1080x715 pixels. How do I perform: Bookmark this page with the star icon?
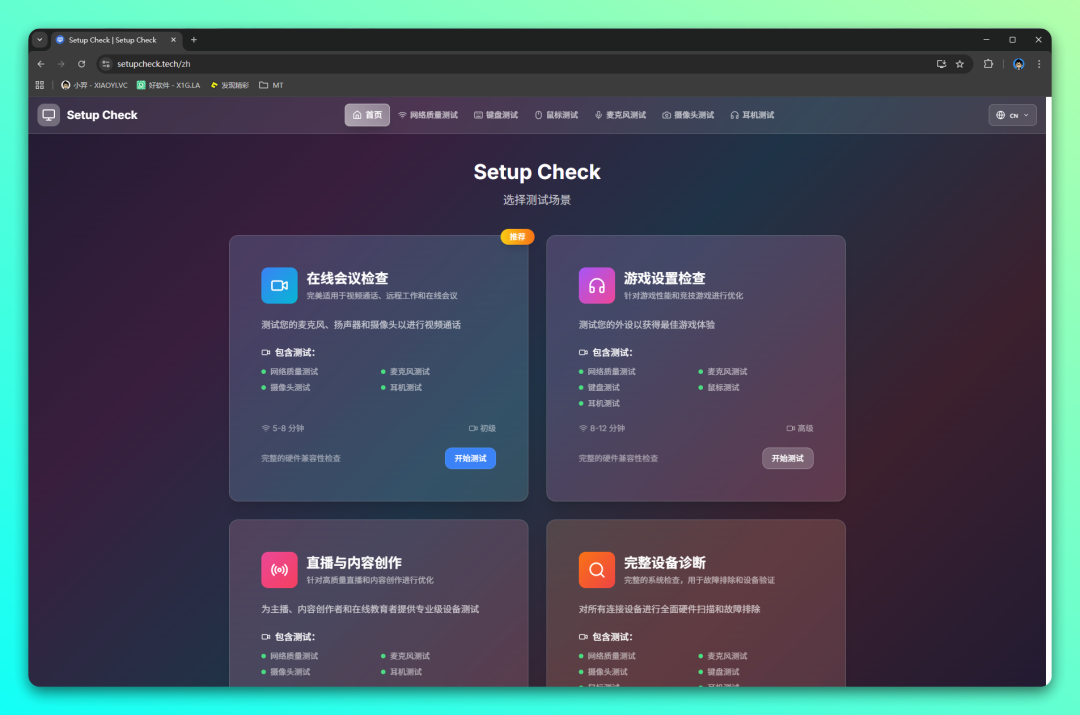point(960,64)
